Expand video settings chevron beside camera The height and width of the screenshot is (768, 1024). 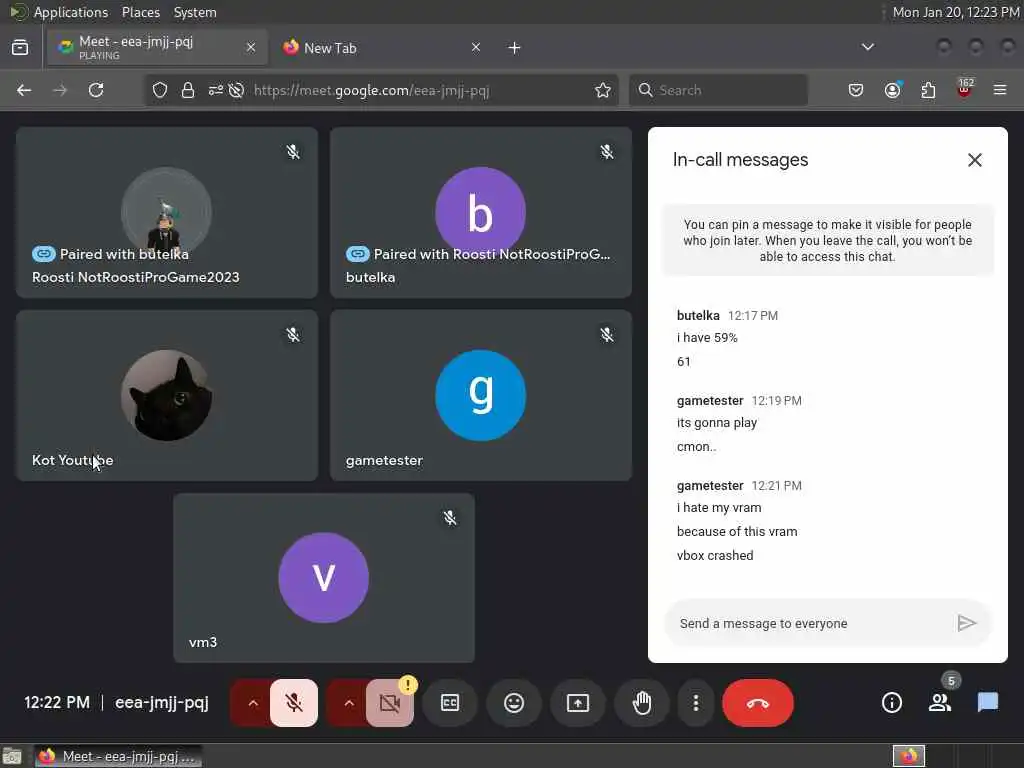pos(349,703)
